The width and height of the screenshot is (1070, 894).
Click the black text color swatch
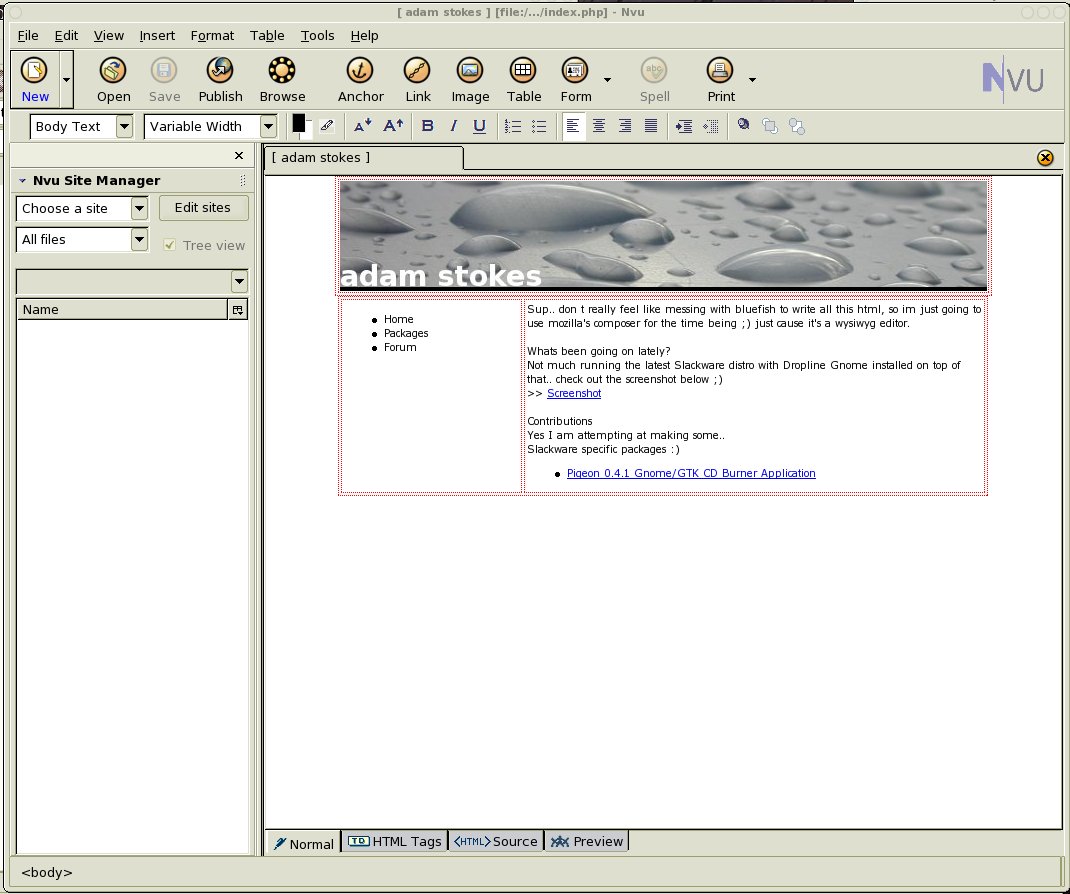(x=298, y=123)
